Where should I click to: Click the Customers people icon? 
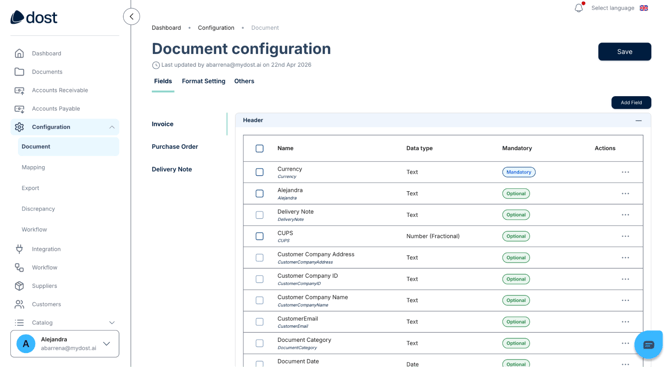pyautogui.click(x=19, y=304)
